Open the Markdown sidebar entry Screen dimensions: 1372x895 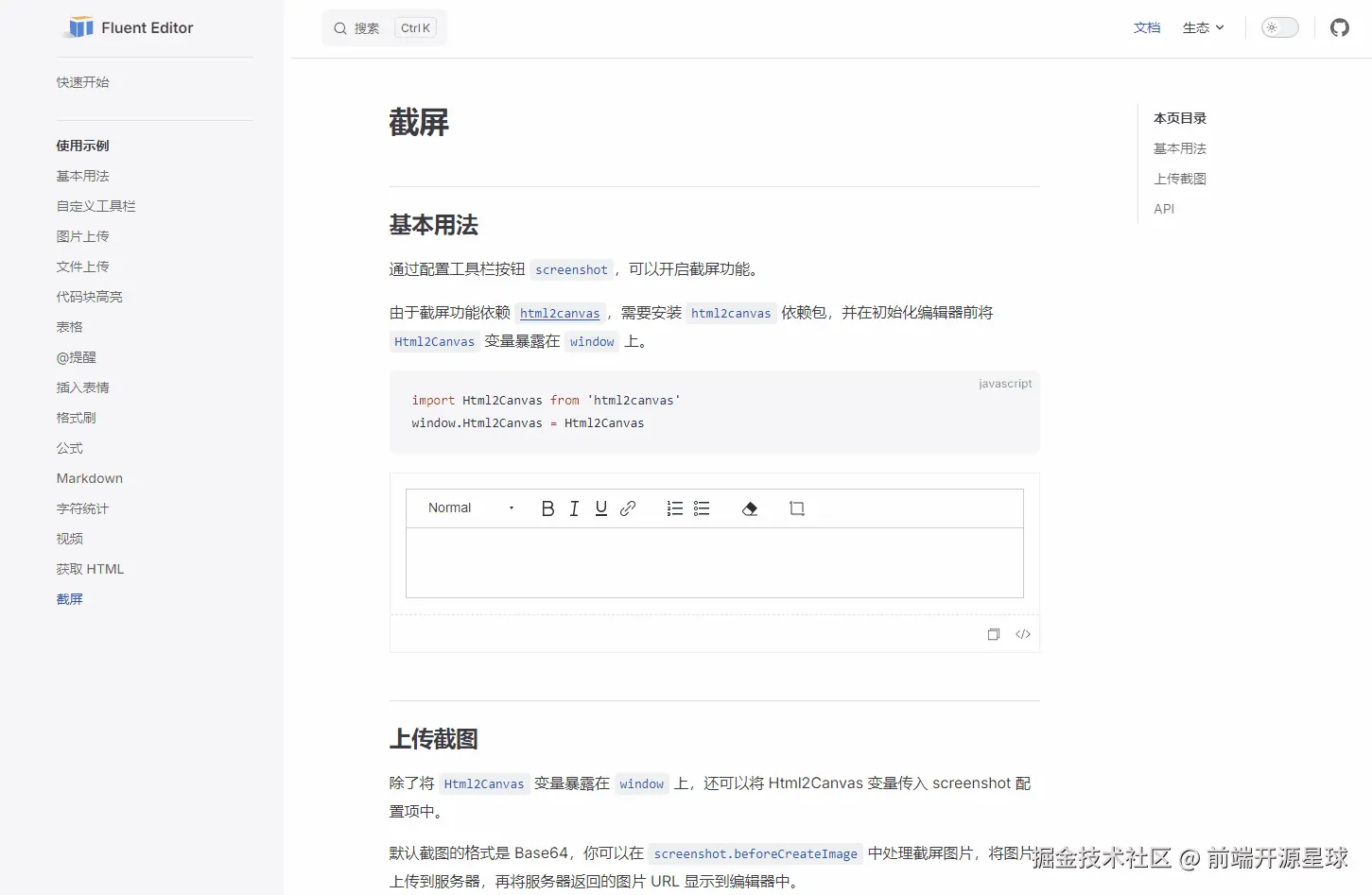(89, 478)
